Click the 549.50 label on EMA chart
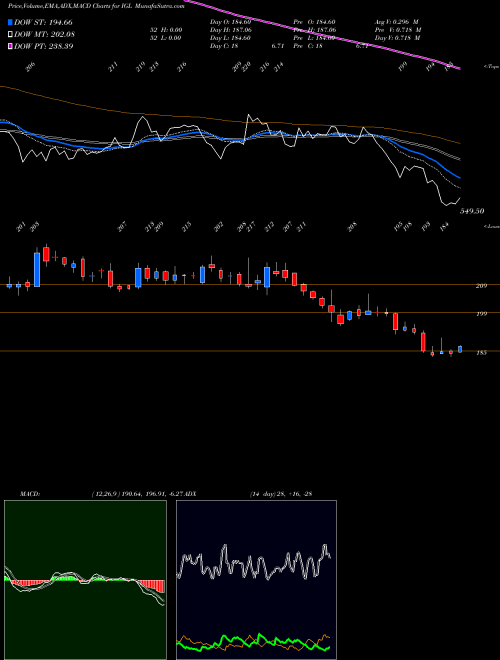Image resolution: width=500 pixels, height=660 pixels. coord(472,211)
